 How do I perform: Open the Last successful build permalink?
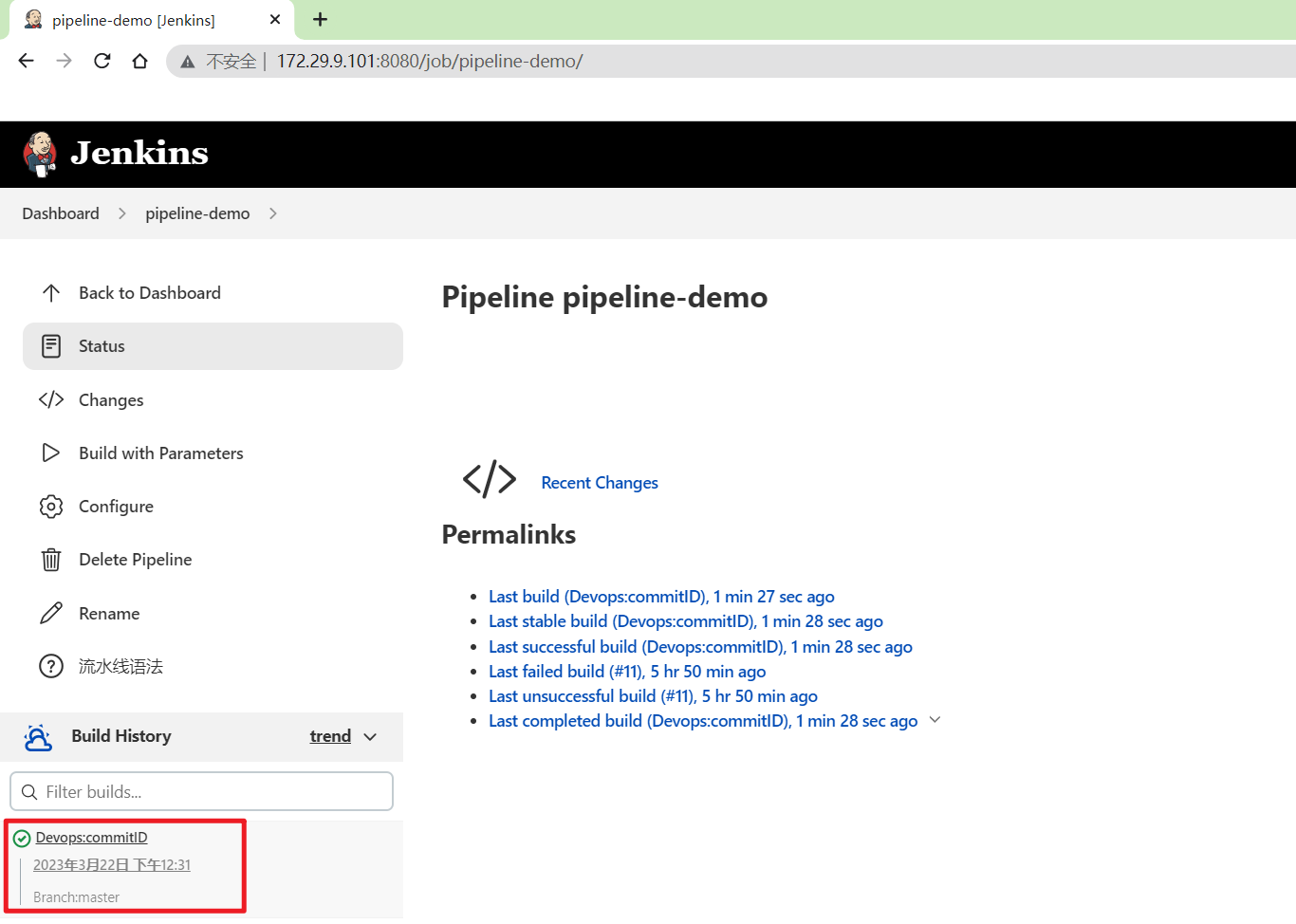700,647
